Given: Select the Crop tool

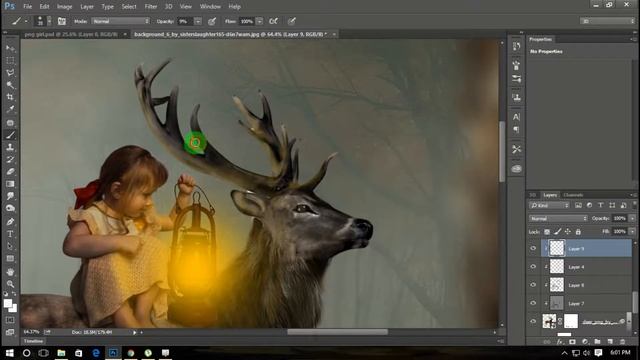Looking at the screenshot, I should click(10, 97).
